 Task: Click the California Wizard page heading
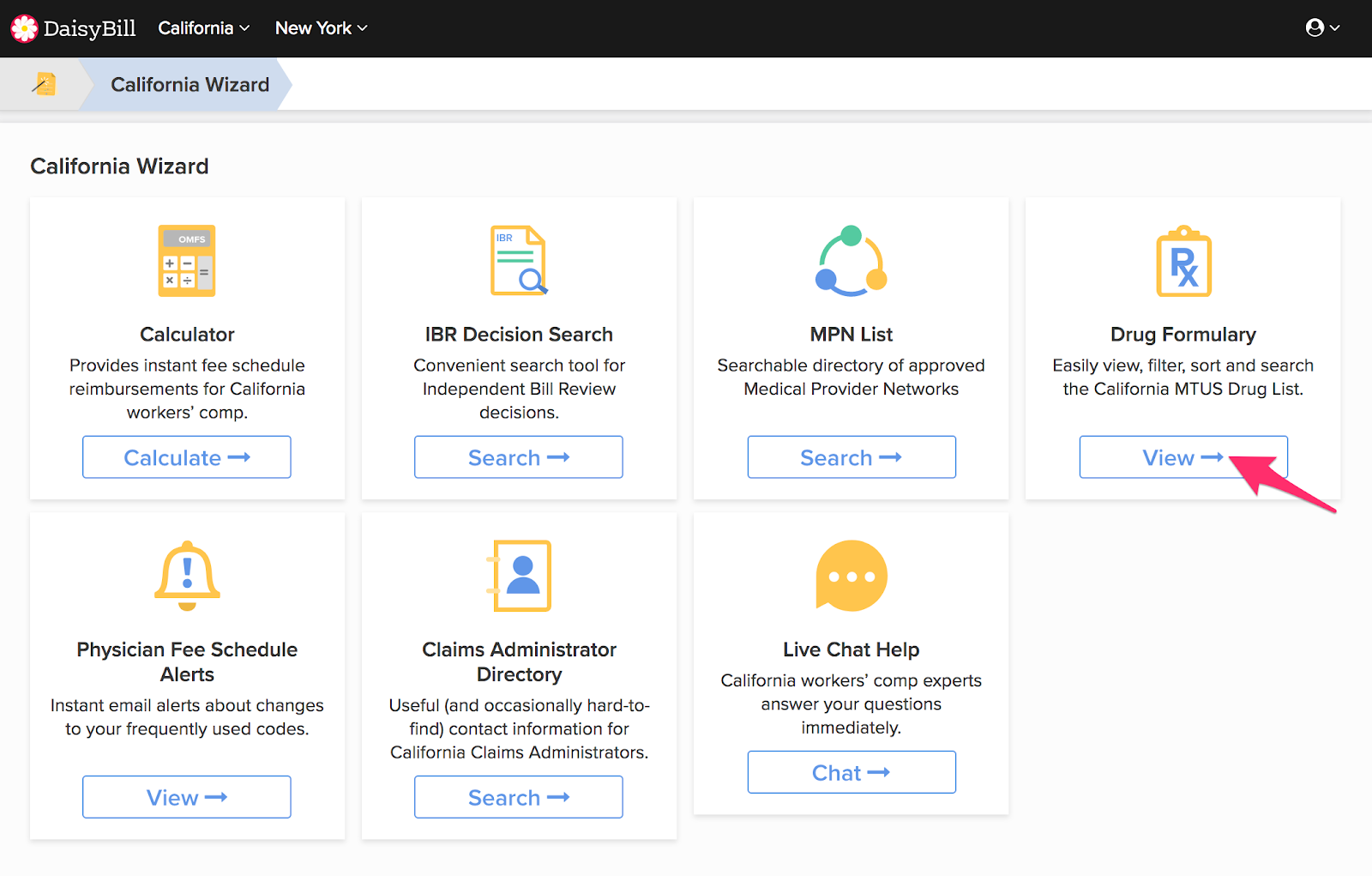click(119, 166)
